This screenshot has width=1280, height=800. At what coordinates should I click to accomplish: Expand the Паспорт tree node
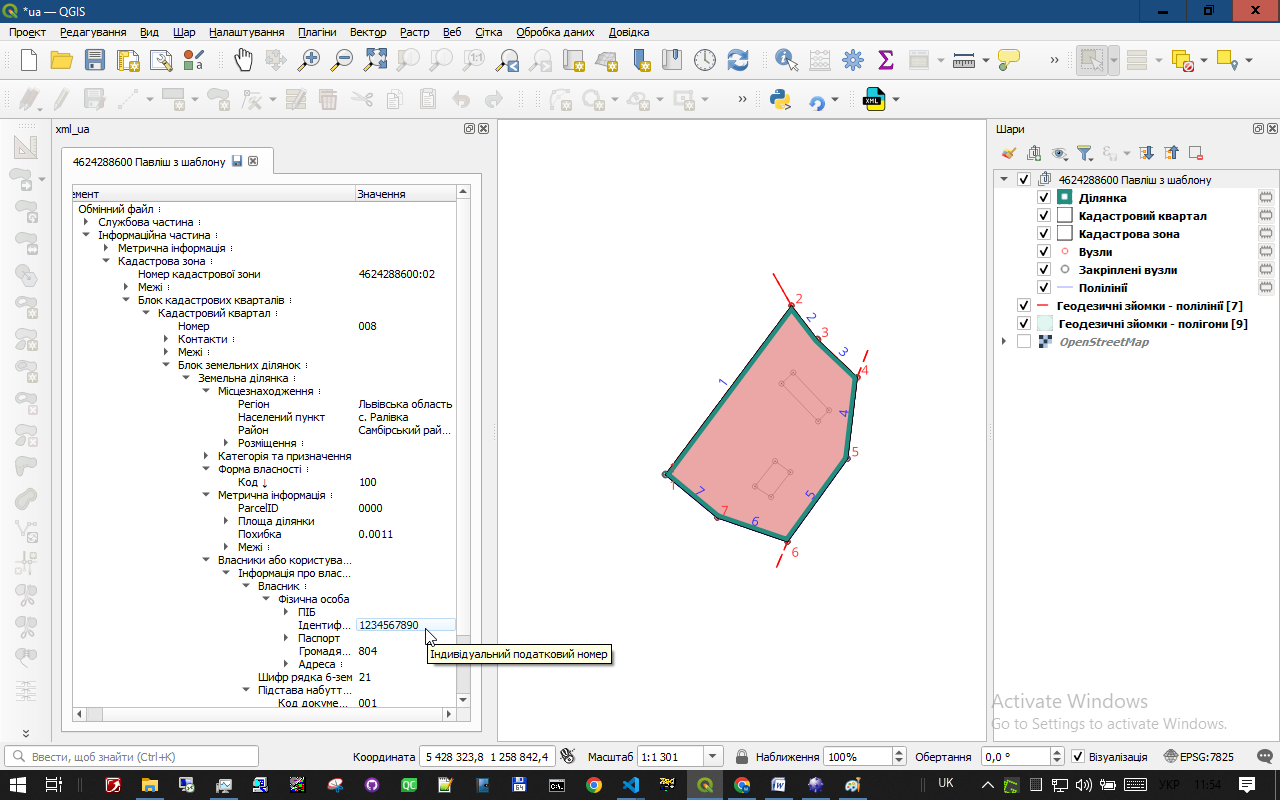tap(287, 638)
